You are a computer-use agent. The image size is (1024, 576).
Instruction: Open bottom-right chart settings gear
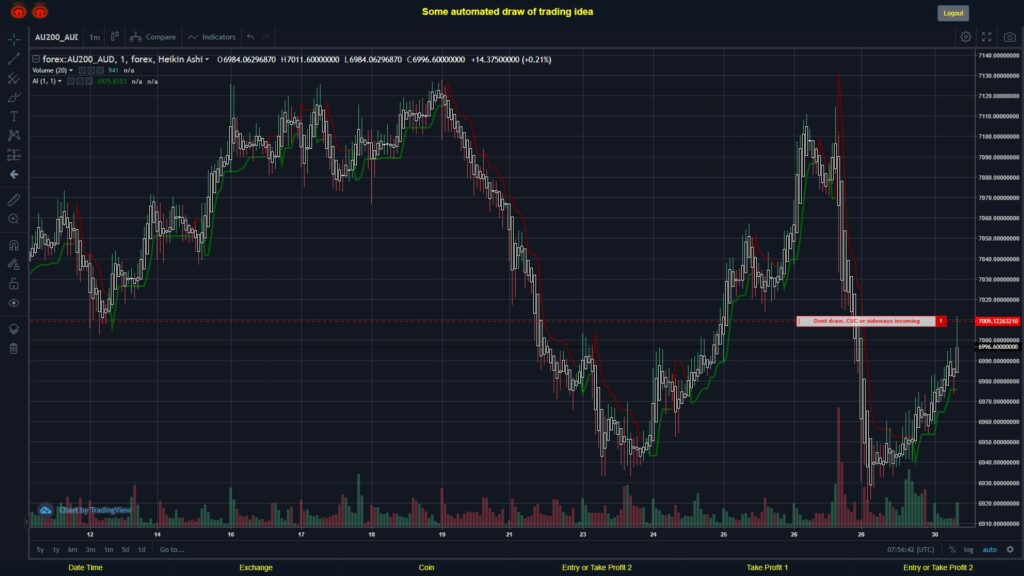(x=1010, y=550)
